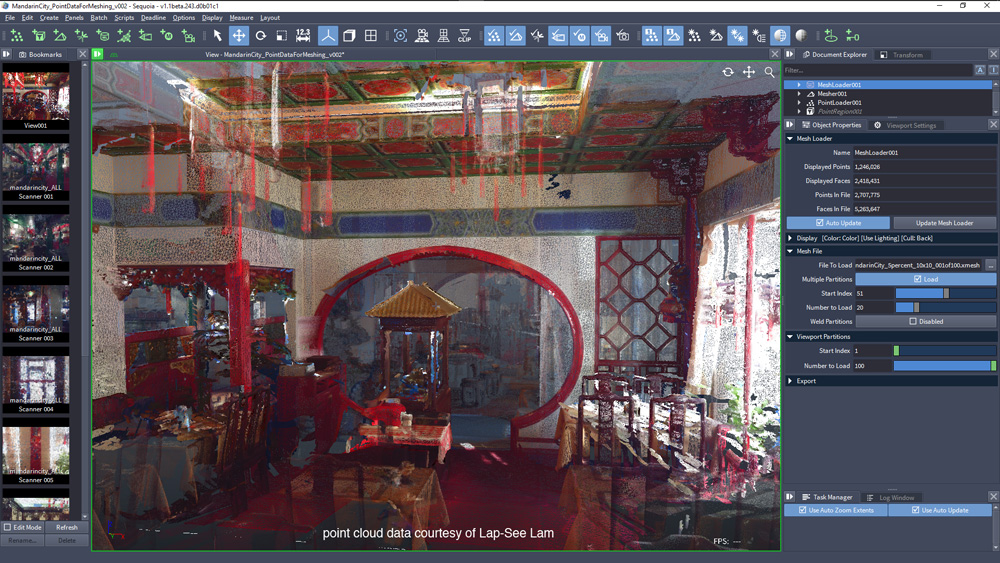Switch to the Transform tab
1000x563 pixels.
[901, 55]
